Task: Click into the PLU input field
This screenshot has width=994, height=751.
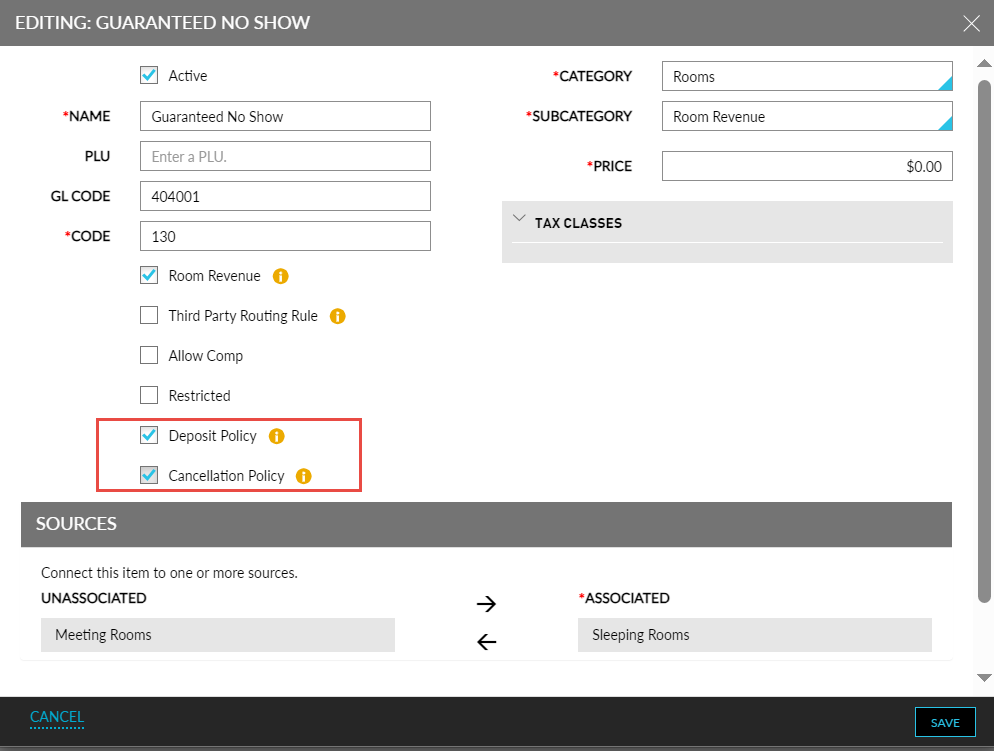Action: coord(285,157)
